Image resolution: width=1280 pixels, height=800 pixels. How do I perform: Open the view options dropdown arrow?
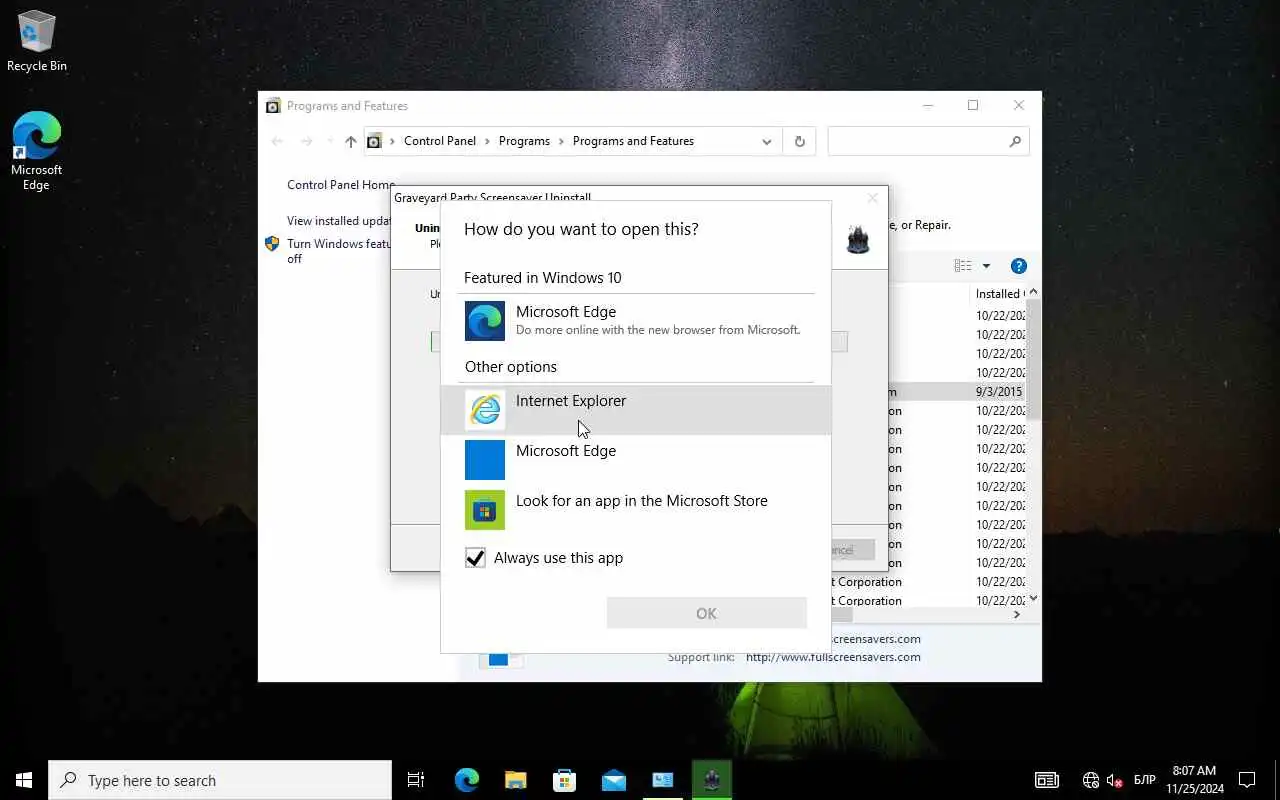click(986, 266)
